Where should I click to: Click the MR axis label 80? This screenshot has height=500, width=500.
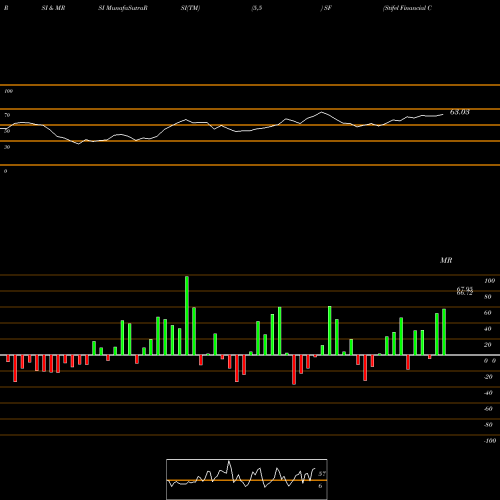(488, 297)
